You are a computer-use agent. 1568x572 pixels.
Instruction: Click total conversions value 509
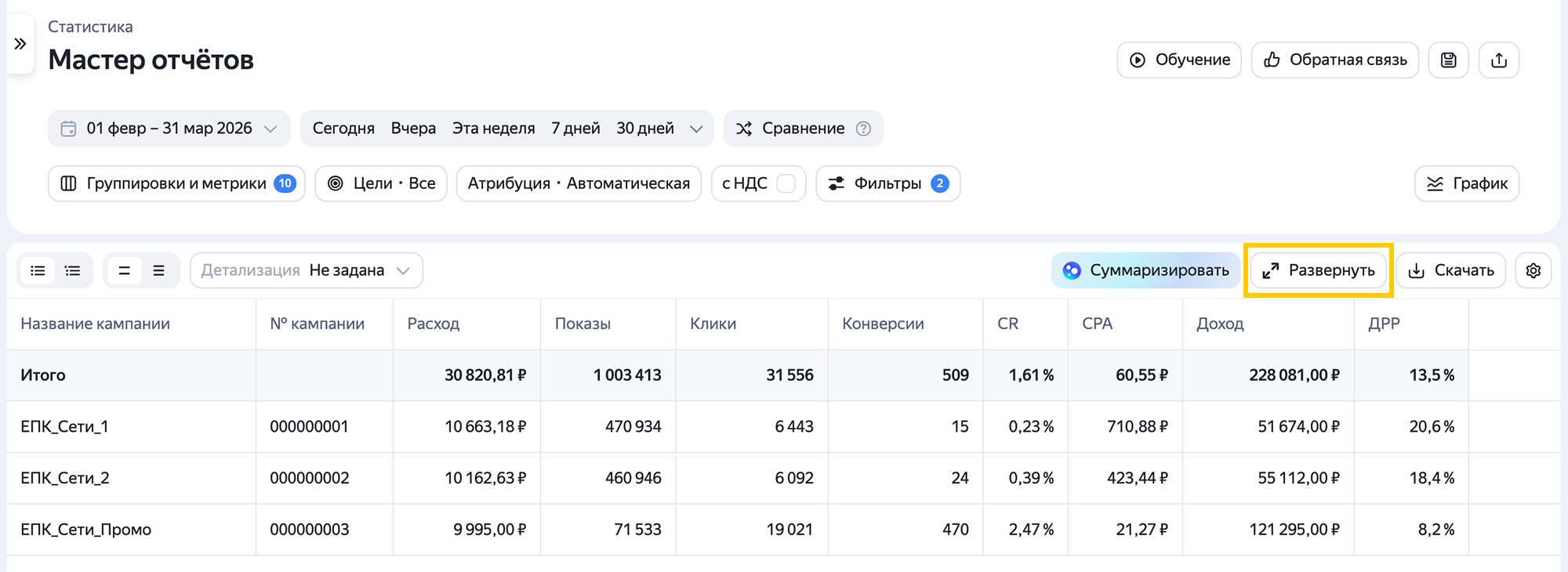click(x=956, y=375)
